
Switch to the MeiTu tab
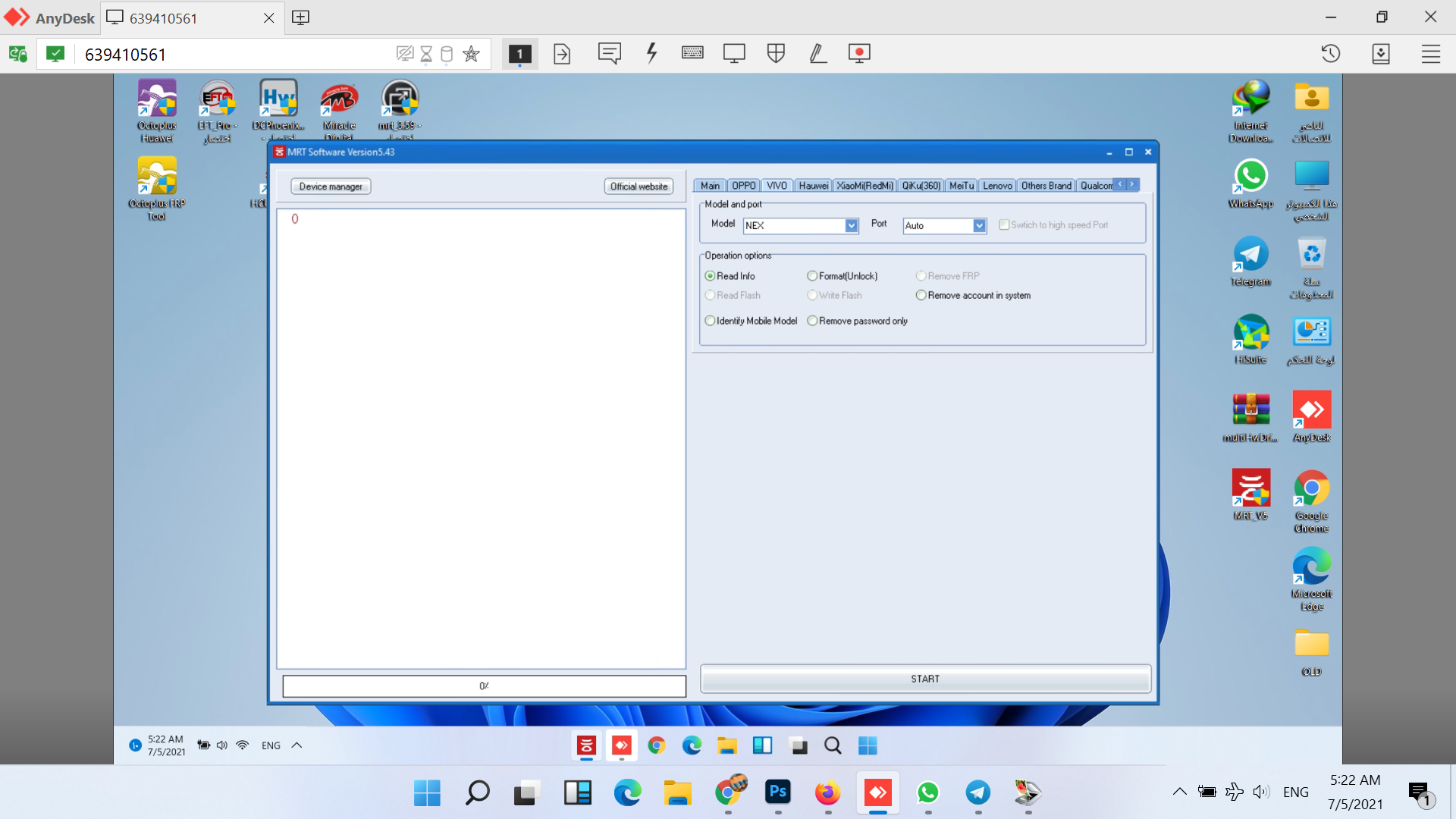point(962,186)
